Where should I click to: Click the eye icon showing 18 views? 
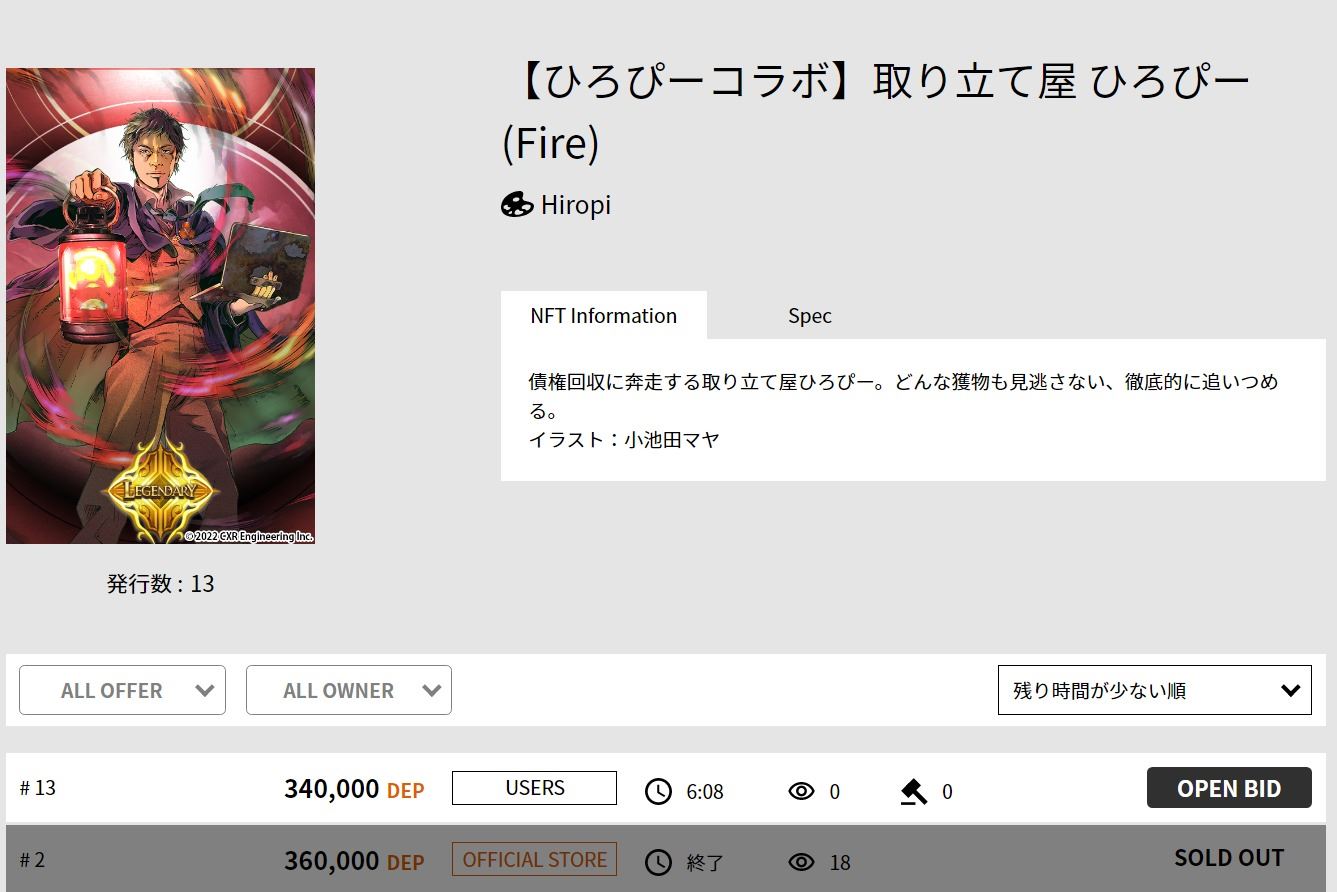tap(800, 861)
